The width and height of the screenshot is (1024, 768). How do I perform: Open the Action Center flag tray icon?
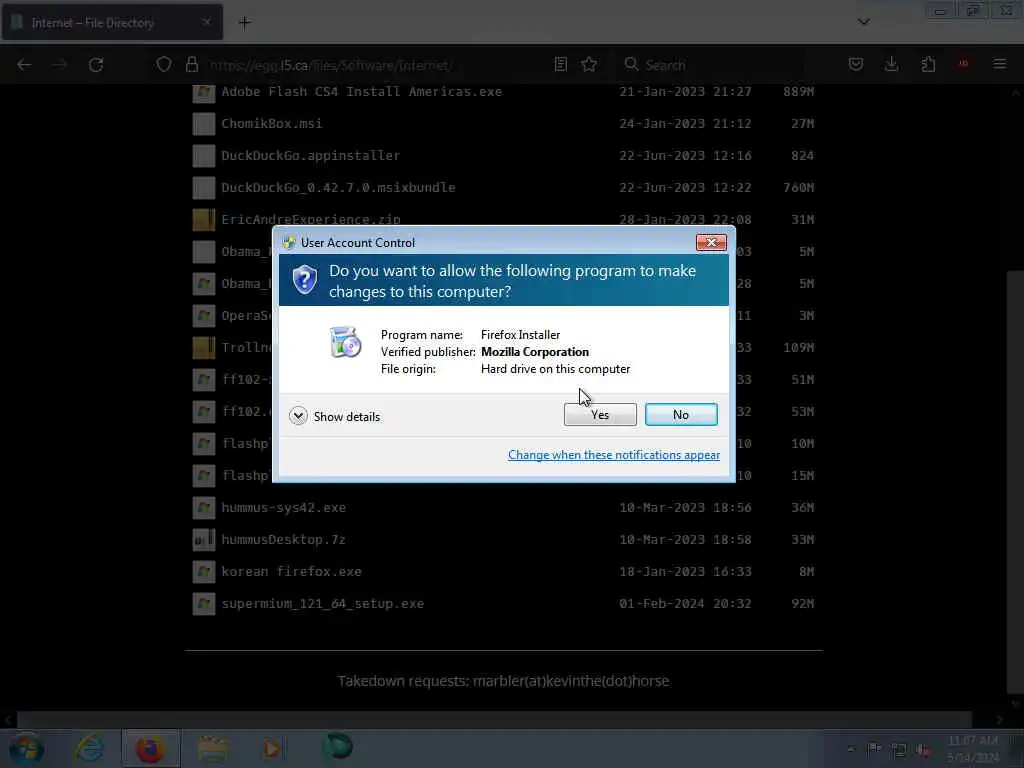(x=874, y=749)
